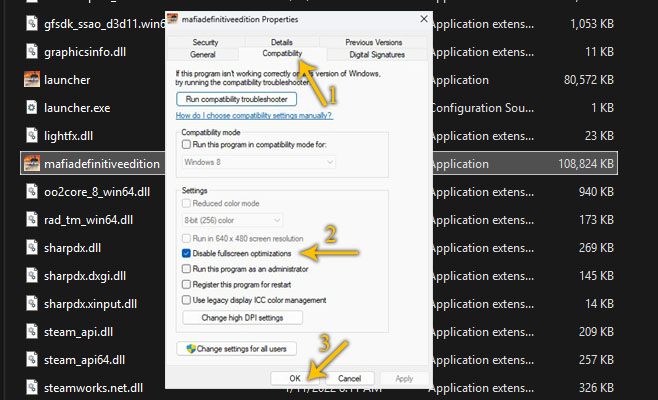Select the graphicsinfo.dll file name
Viewport: 658px width, 400px height.
click(x=85, y=52)
